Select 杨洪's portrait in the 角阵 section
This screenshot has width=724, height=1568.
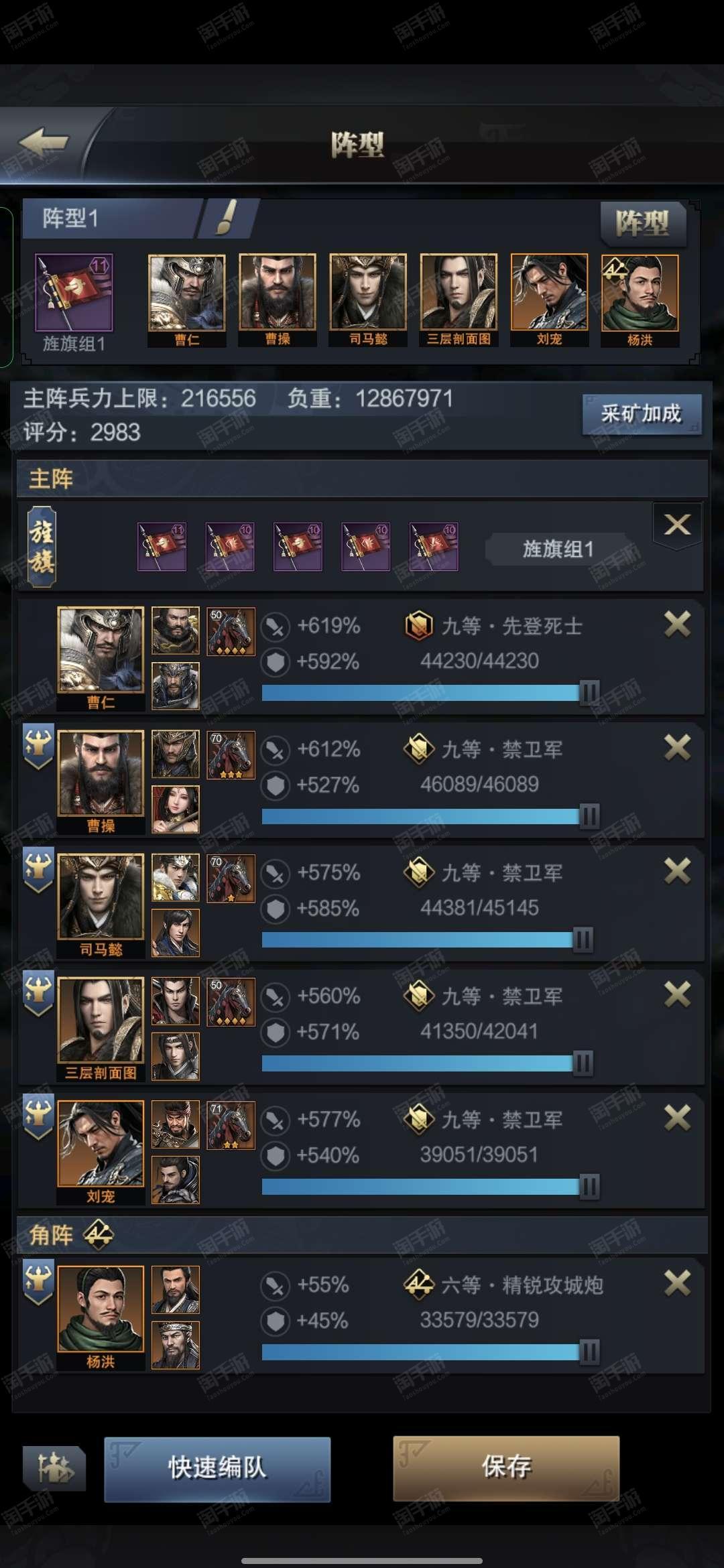coord(101,1309)
